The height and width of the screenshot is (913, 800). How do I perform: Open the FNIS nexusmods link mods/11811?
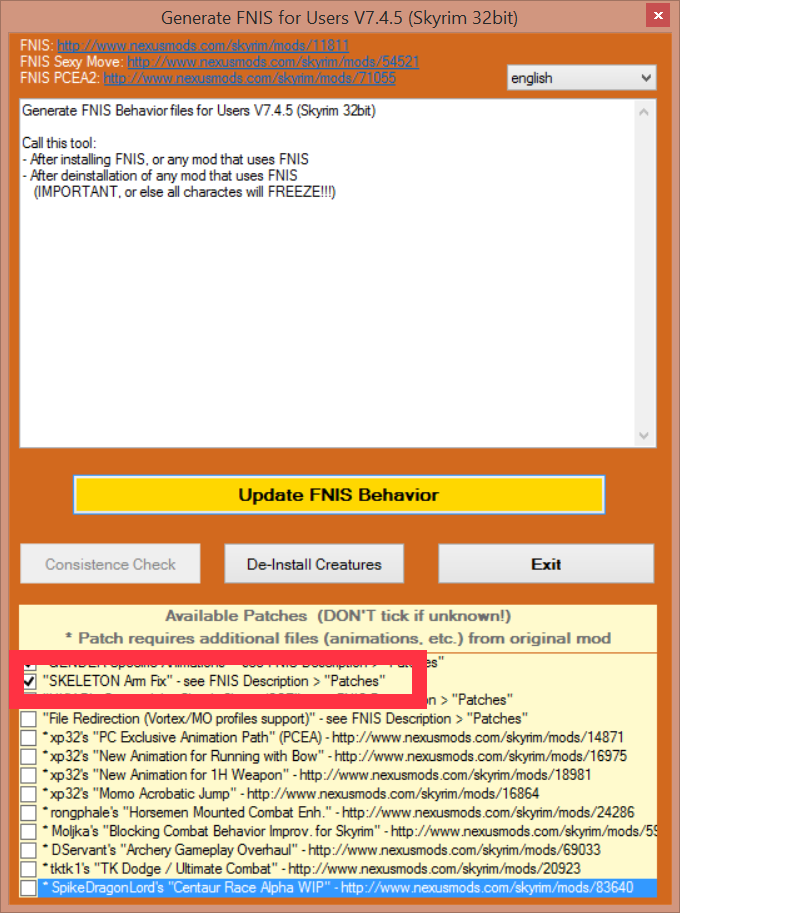click(203, 45)
